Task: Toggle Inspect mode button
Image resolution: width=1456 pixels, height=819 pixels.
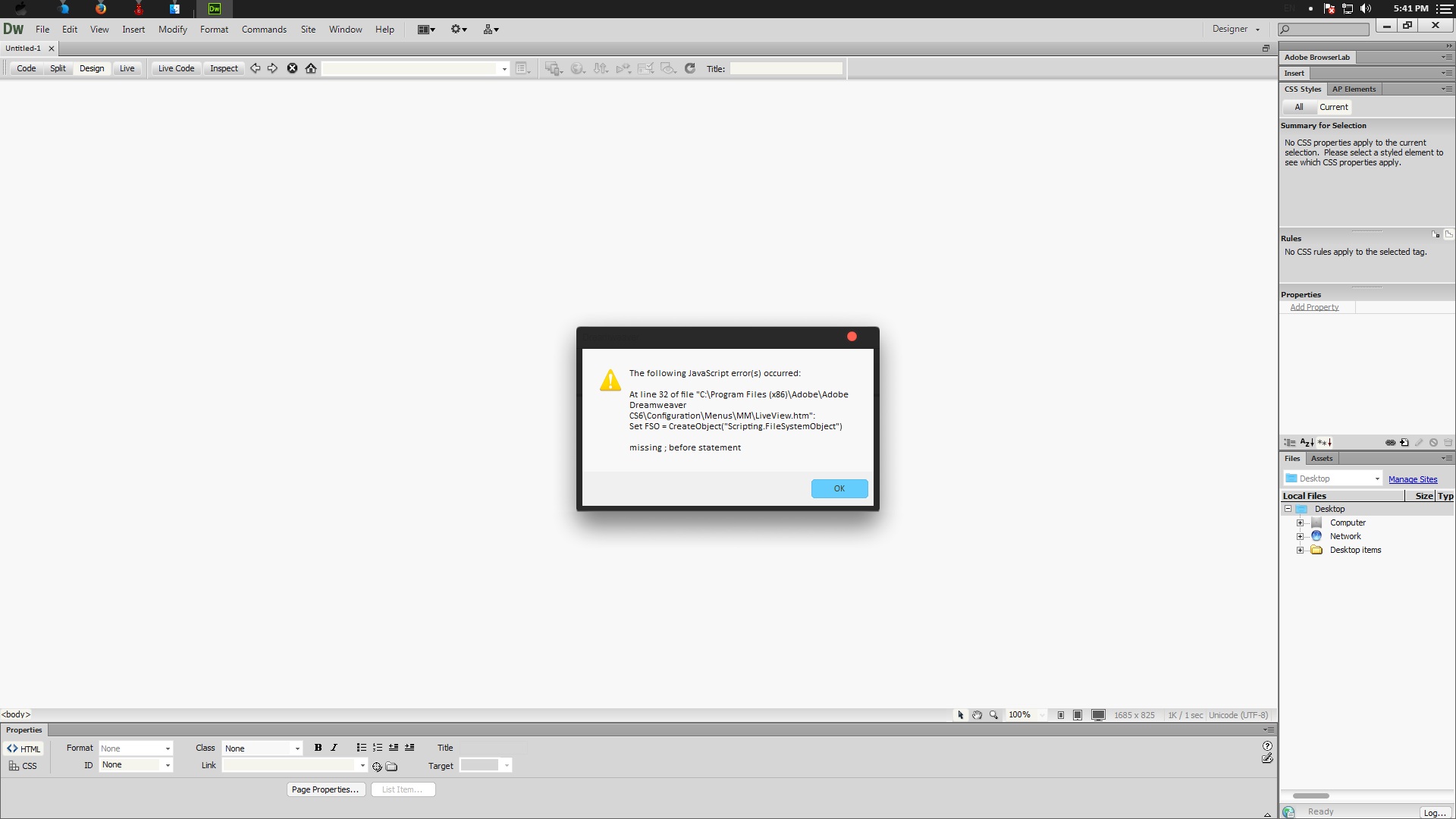Action: [x=224, y=68]
